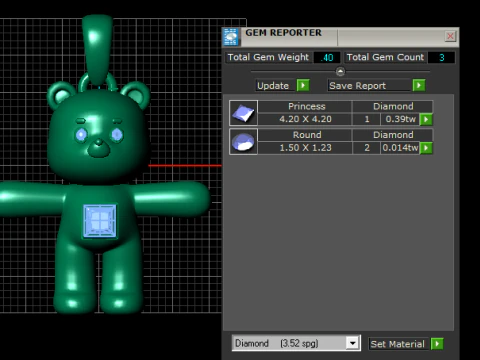Click the green arrow next to Set Material
Image resolution: width=480 pixels, height=360 pixels.
tap(437, 344)
